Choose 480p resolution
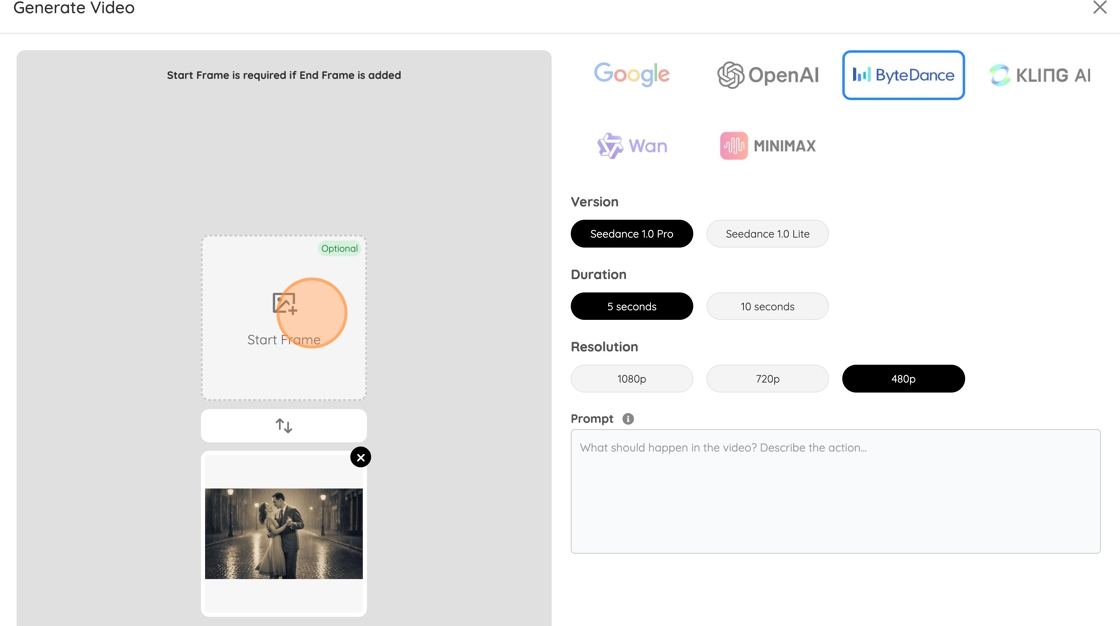 [904, 379]
